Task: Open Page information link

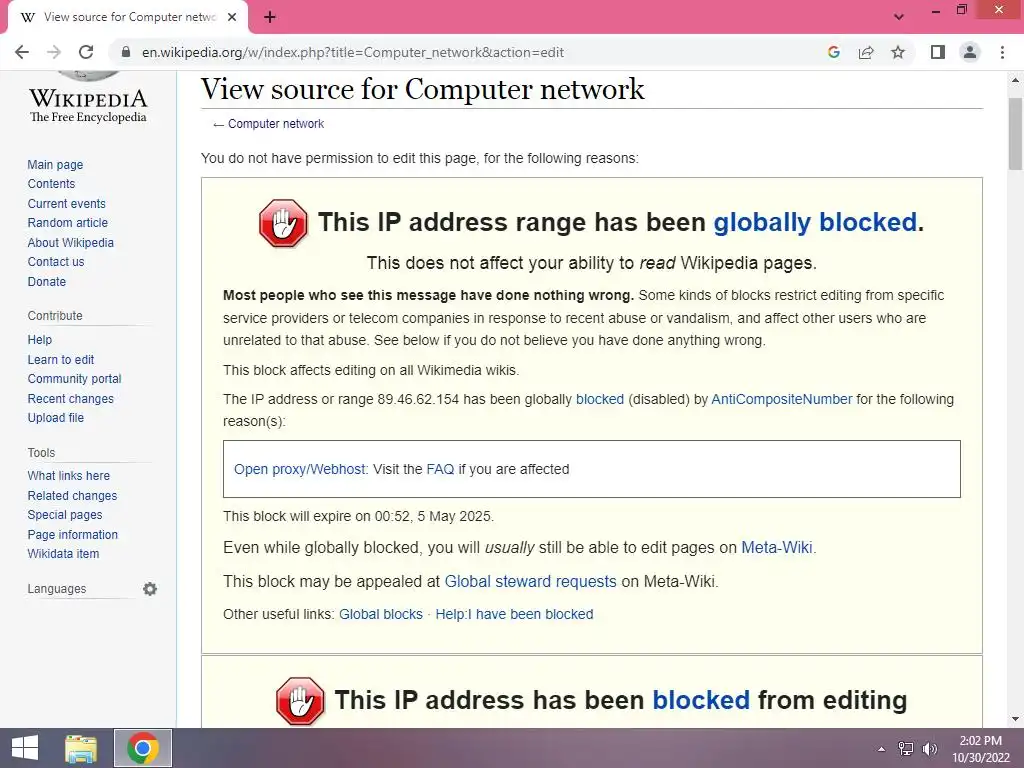Action: [x=72, y=534]
